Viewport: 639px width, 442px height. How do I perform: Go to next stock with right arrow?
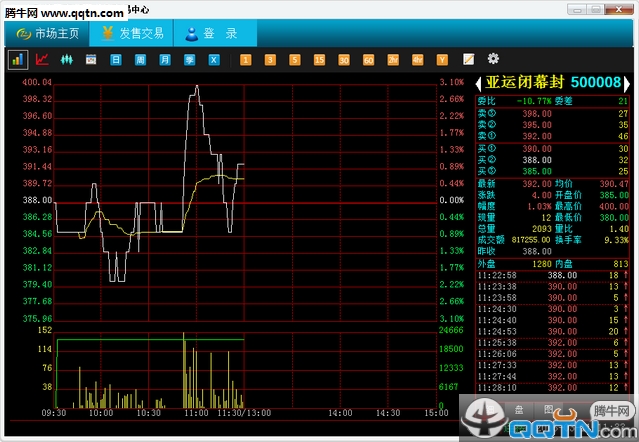(627, 82)
